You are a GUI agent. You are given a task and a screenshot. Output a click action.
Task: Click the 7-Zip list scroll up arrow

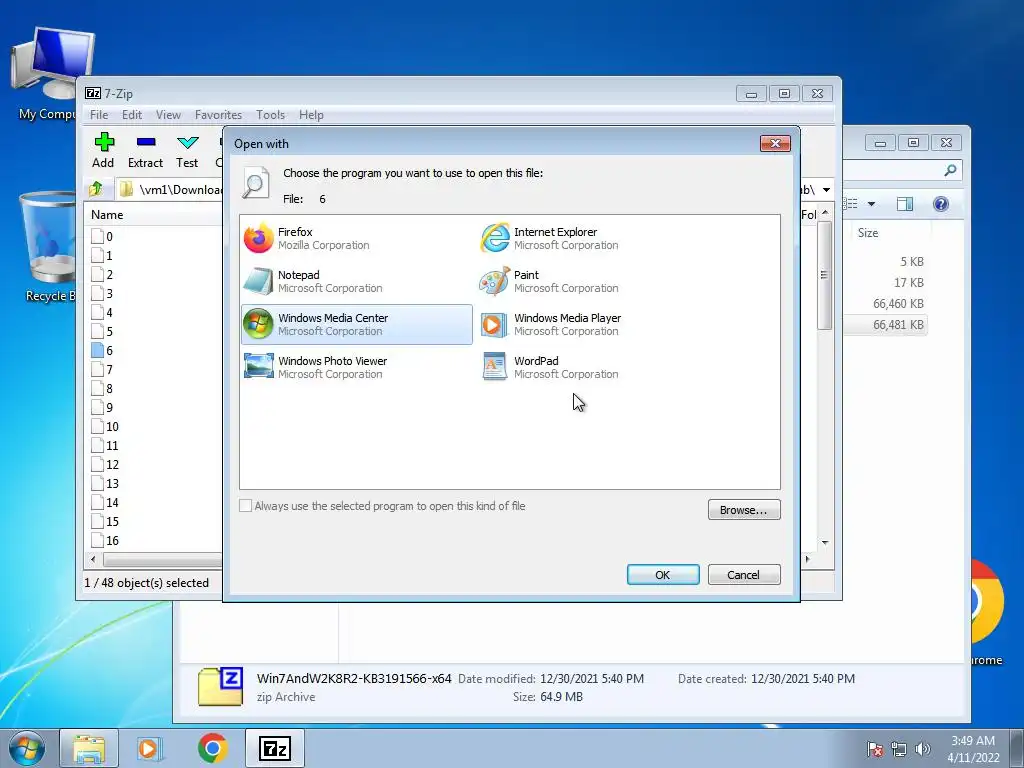825,214
